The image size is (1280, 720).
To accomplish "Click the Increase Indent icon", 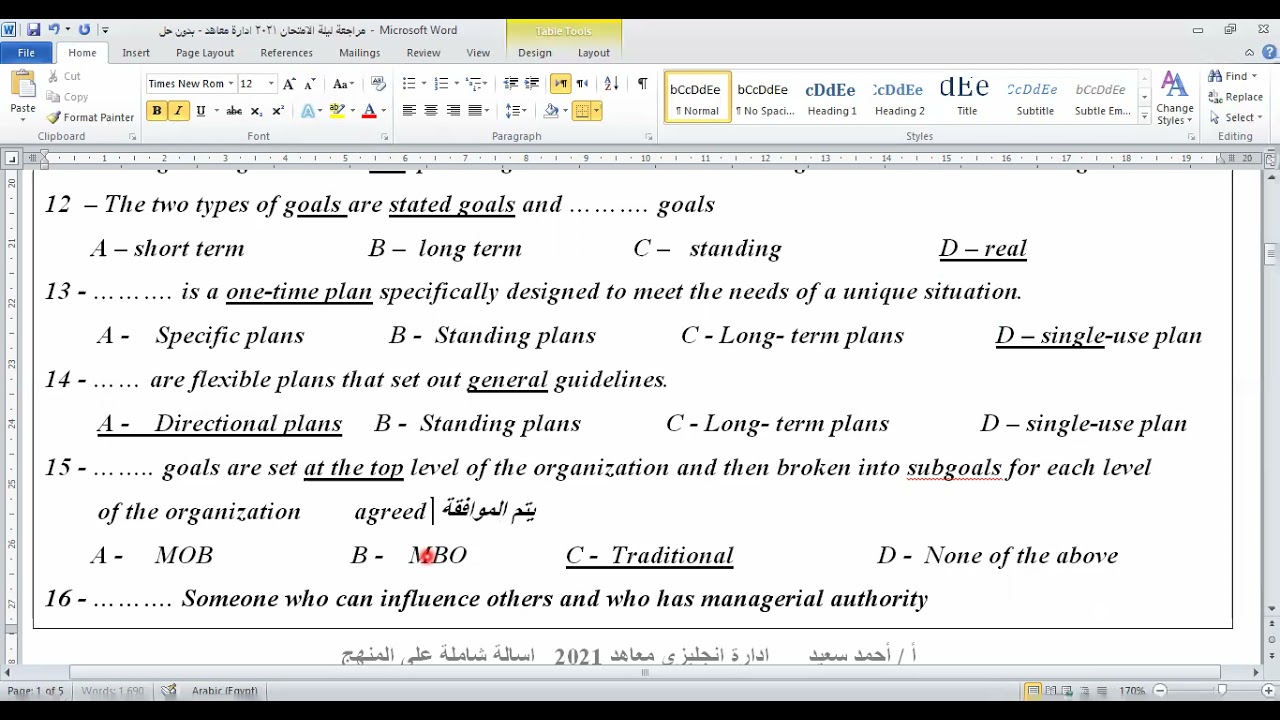I will (532, 84).
